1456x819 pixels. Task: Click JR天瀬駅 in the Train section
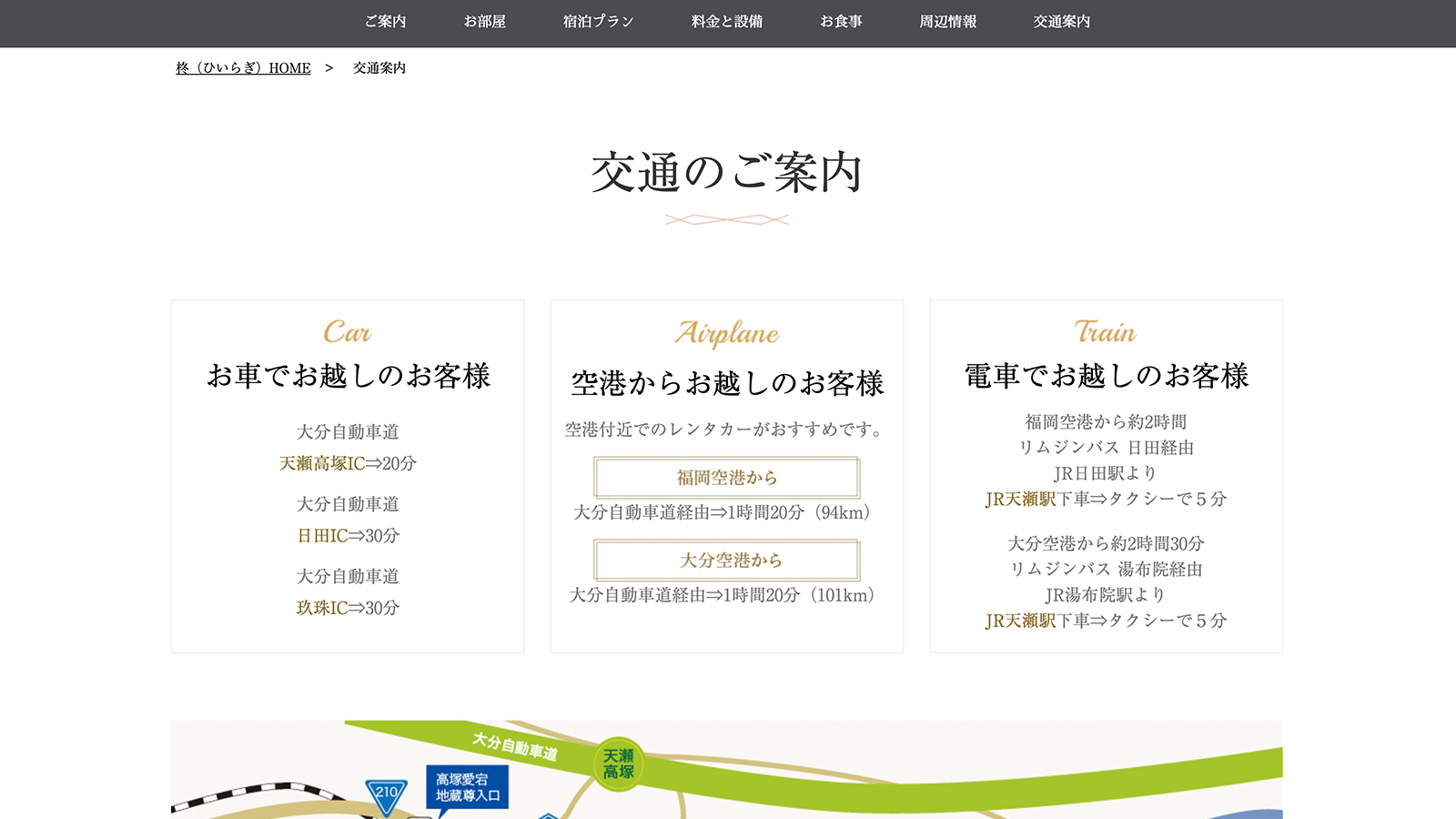pos(1021,499)
